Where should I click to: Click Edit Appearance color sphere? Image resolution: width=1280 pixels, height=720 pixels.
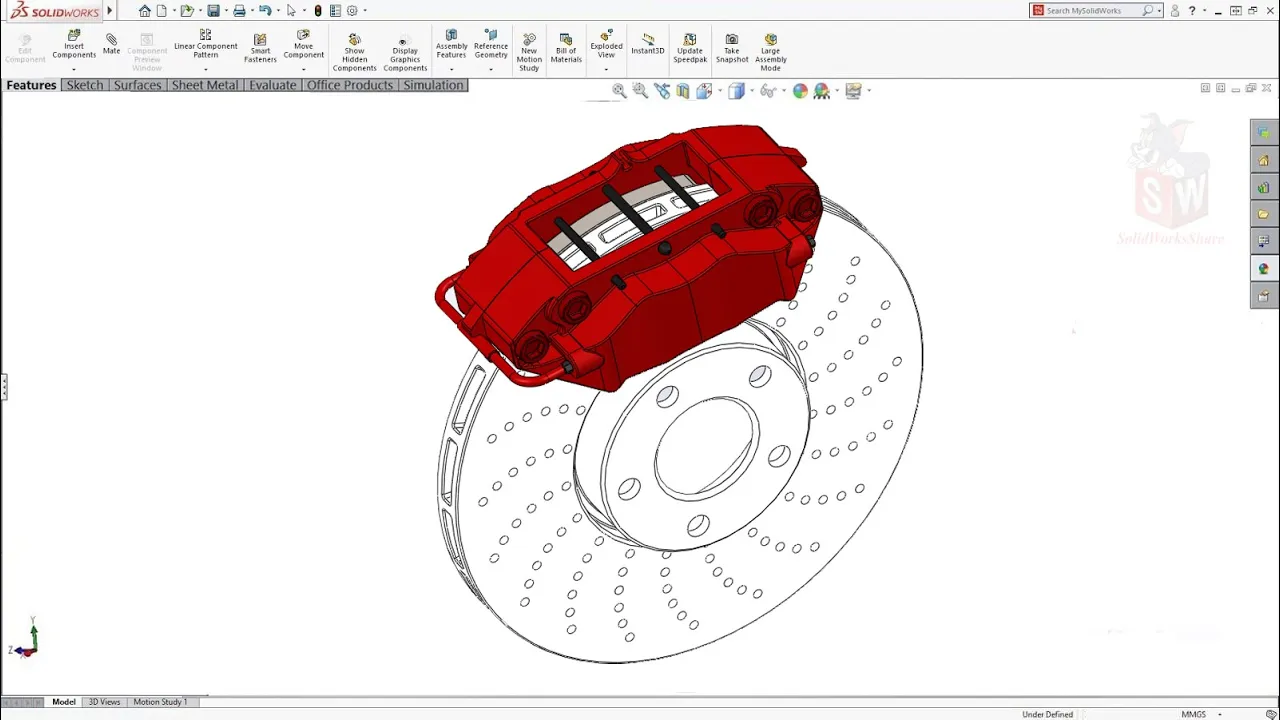click(x=800, y=91)
